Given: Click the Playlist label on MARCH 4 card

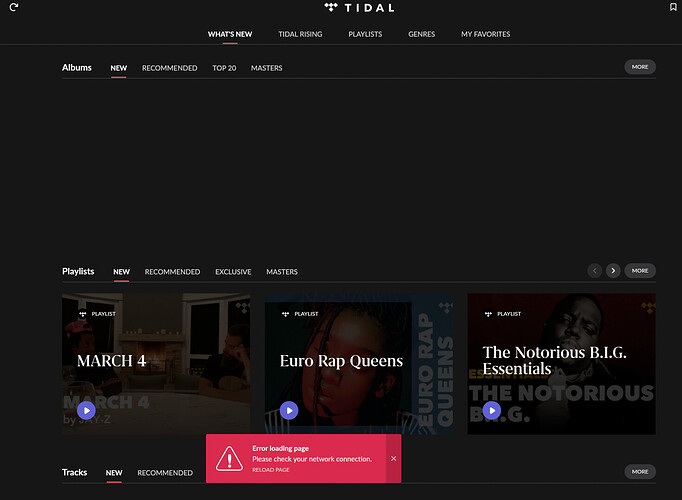Looking at the screenshot, I should (x=104, y=314).
